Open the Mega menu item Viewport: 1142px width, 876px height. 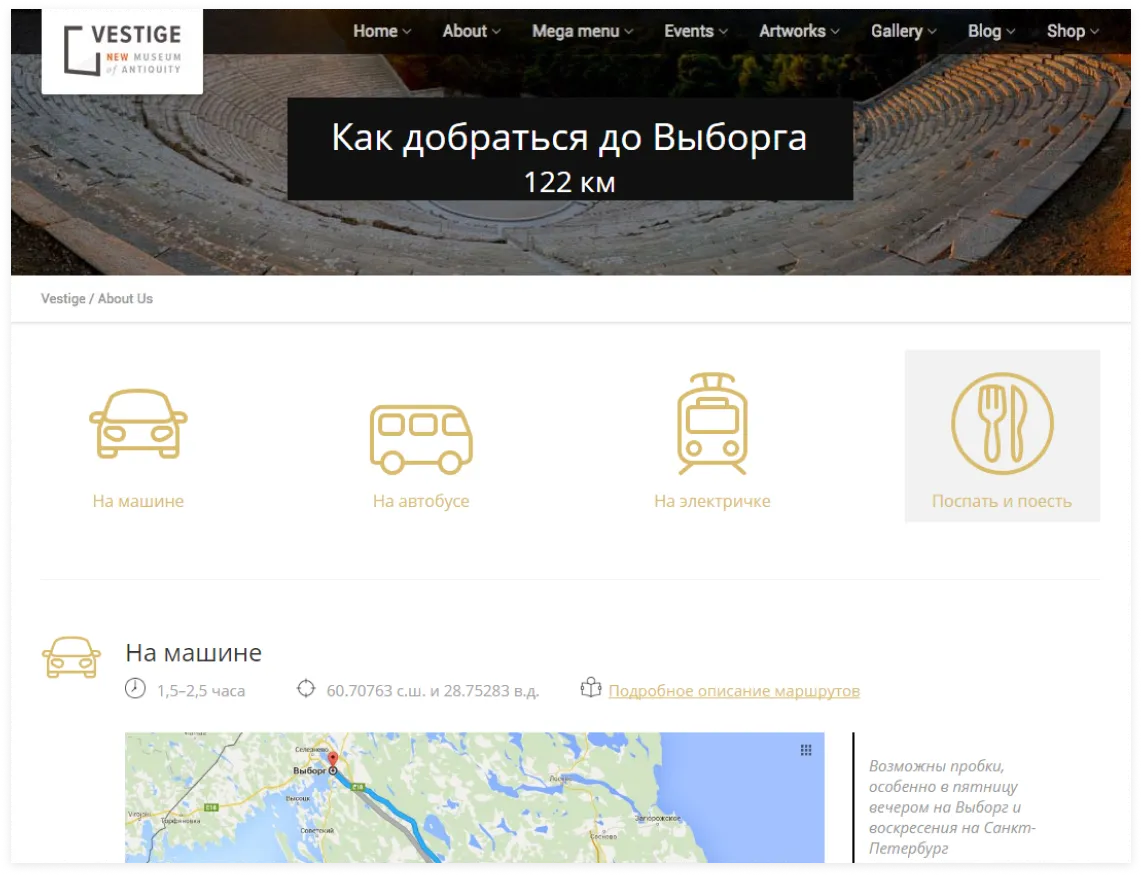click(x=583, y=31)
